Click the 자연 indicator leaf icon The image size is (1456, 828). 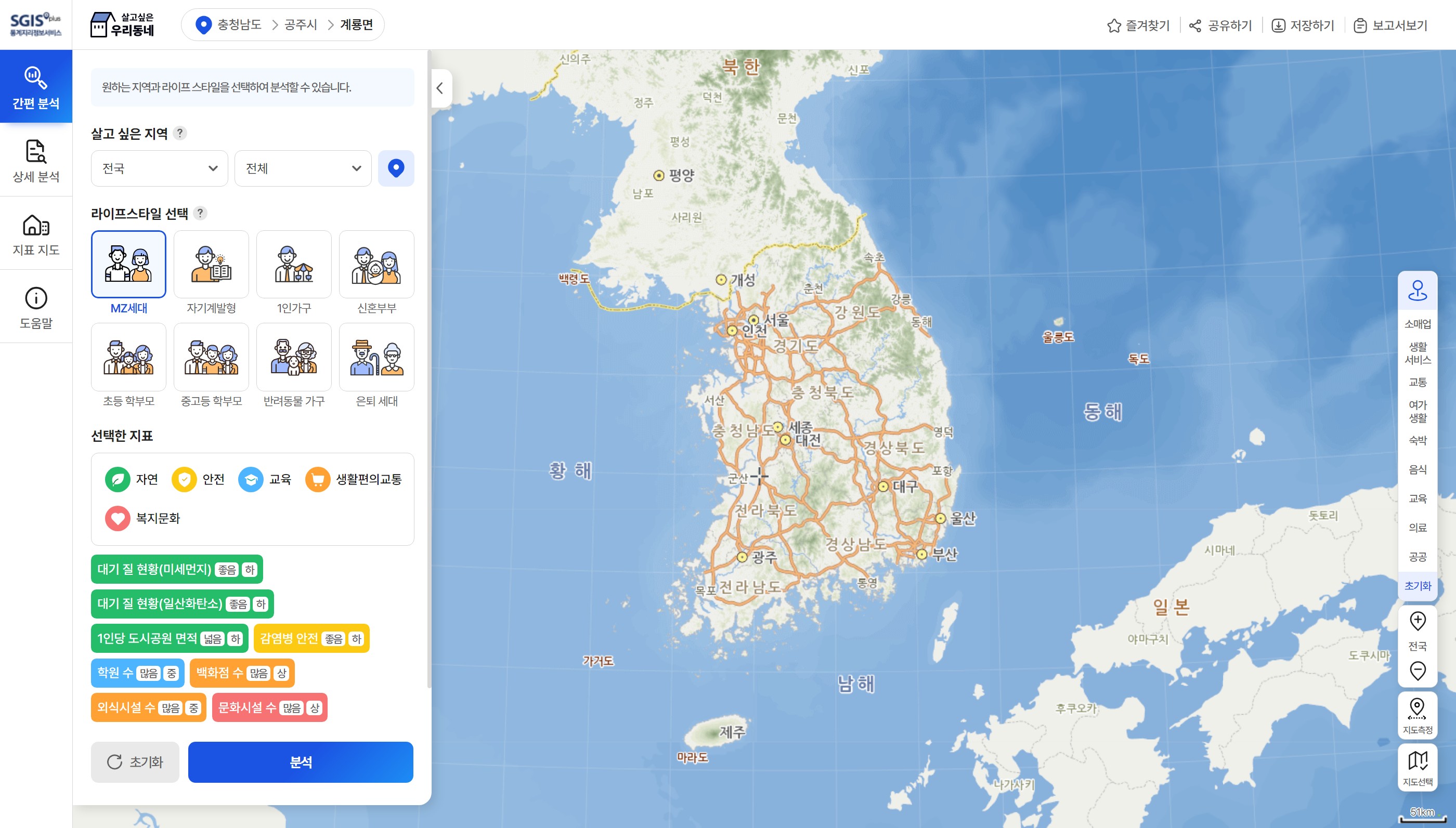(x=116, y=479)
